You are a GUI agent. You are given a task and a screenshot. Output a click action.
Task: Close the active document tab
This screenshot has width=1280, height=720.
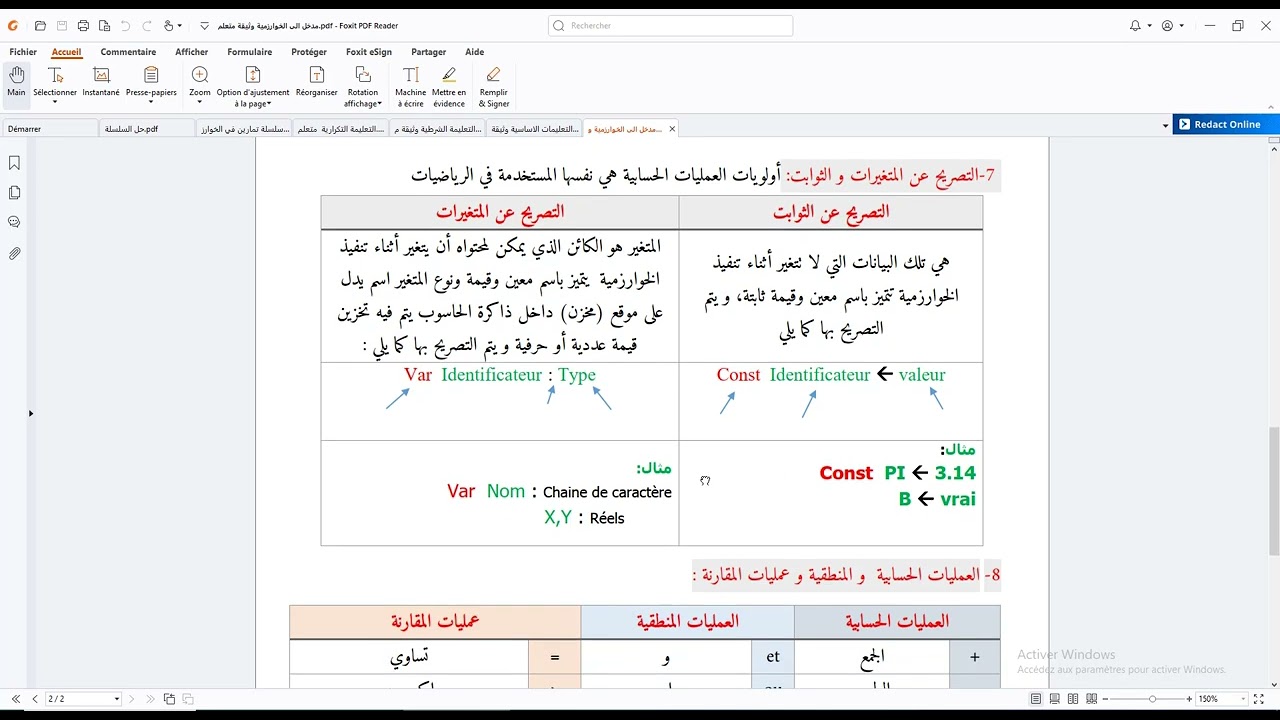[x=672, y=129]
